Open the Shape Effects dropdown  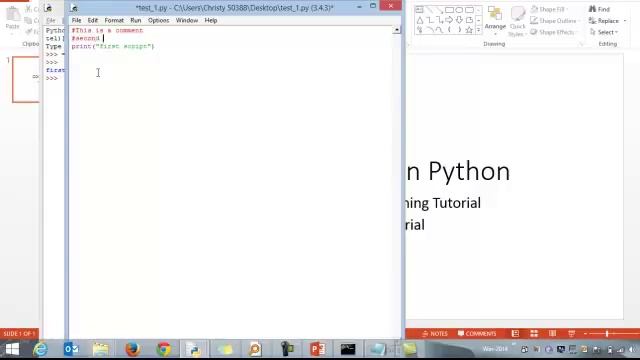555,32
